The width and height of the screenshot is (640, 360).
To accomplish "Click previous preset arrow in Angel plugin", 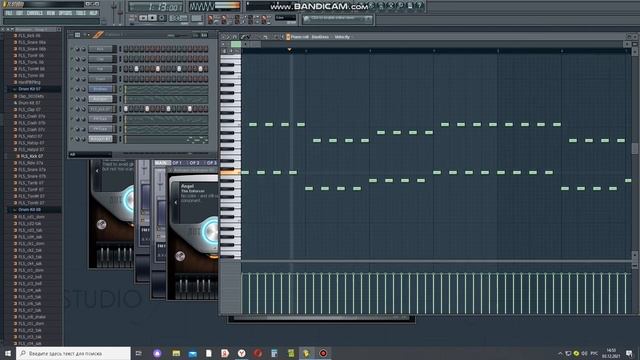I will tap(176, 202).
